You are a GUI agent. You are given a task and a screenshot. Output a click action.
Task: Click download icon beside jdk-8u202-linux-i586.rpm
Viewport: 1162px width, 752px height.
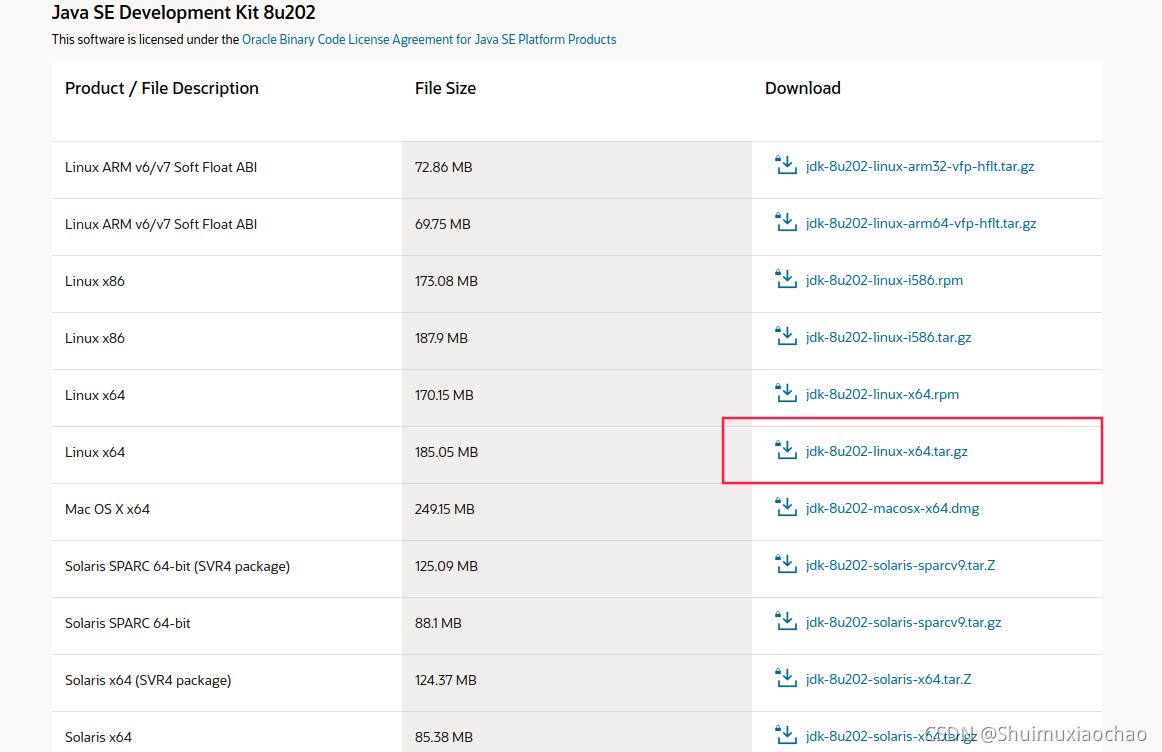click(786, 279)
